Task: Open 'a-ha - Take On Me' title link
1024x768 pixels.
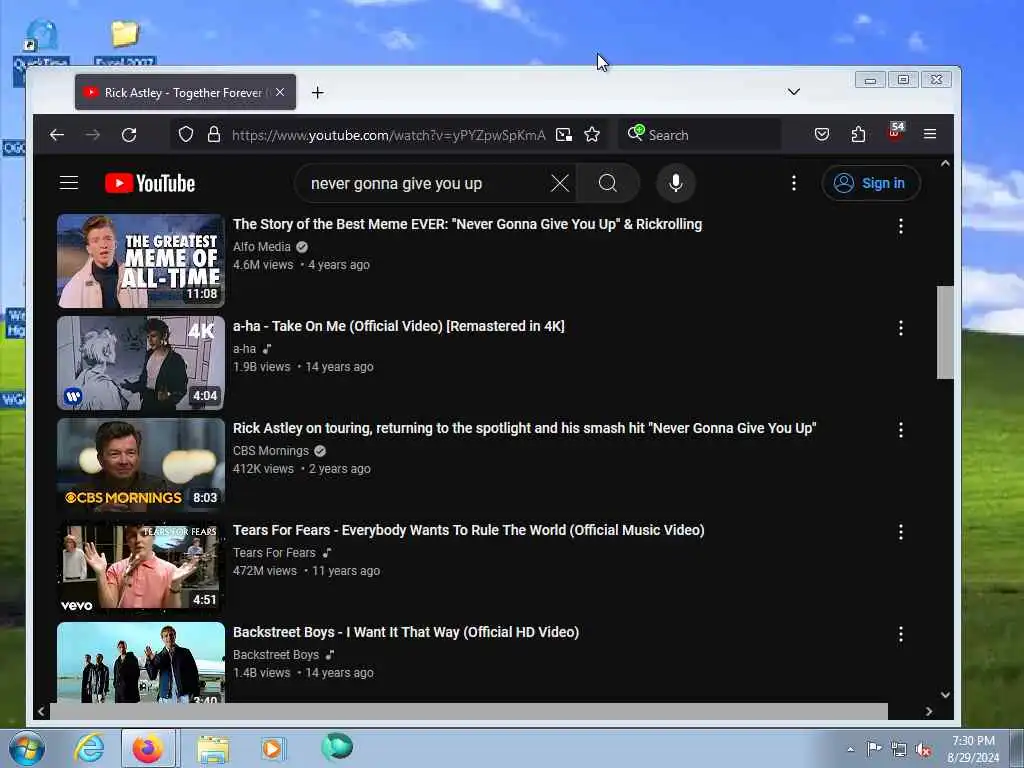Action: pyautogui.click(x=398, y=326)
